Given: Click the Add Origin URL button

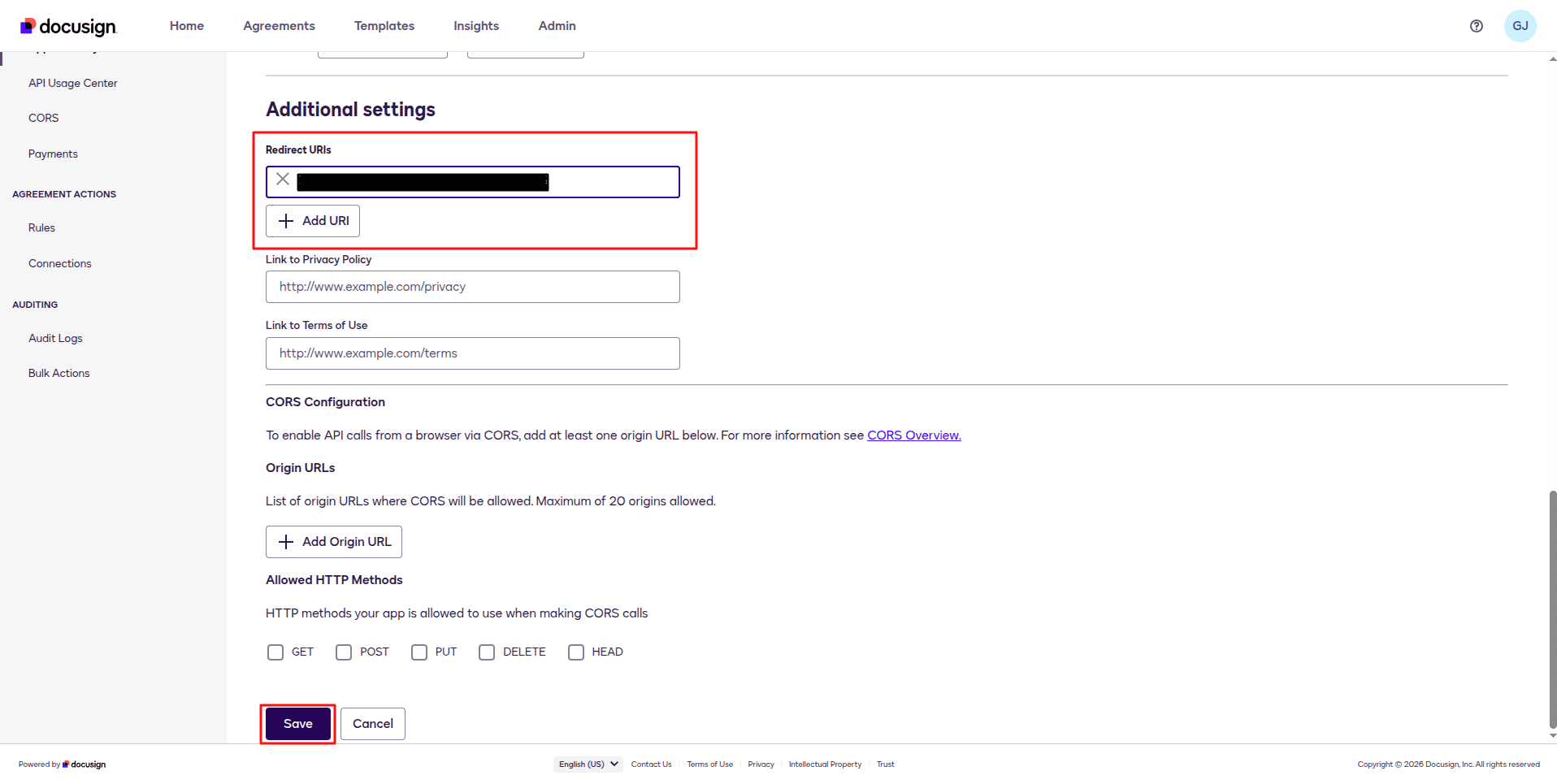Looking at the screenshot, I should tap(334, 542).
